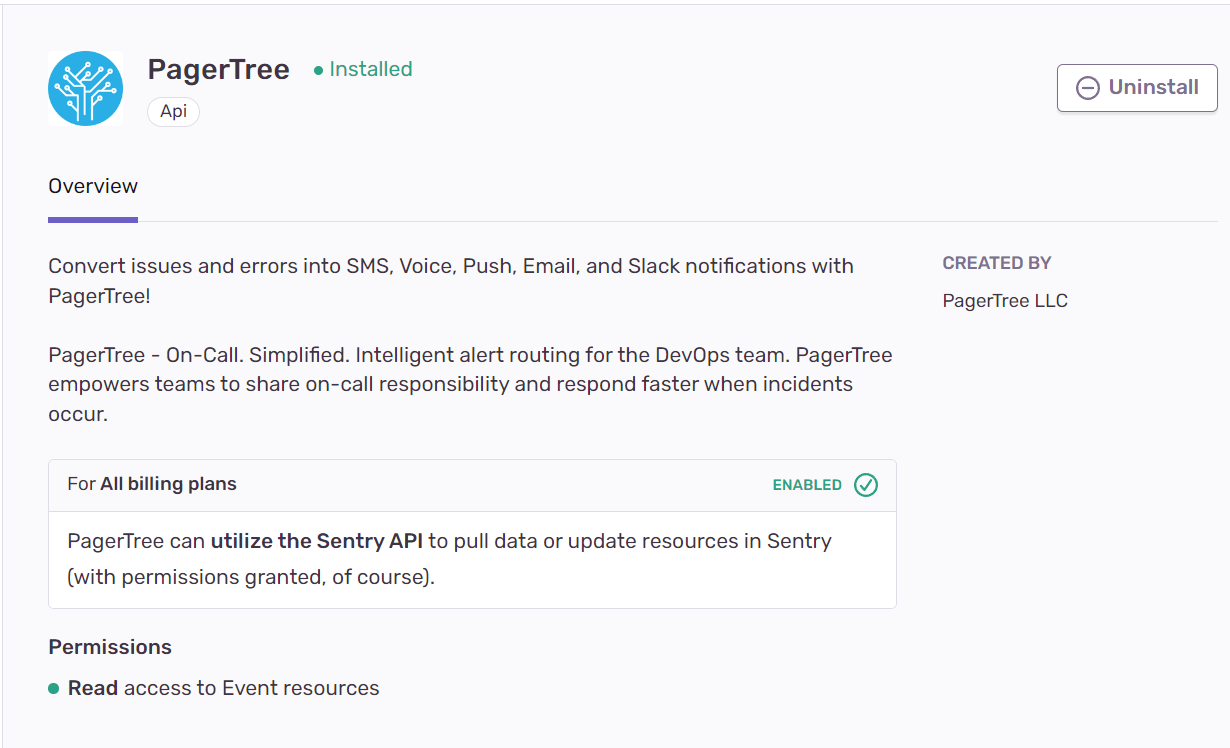
Task: Click the PagerTree title heading
Action: point(218,69)
